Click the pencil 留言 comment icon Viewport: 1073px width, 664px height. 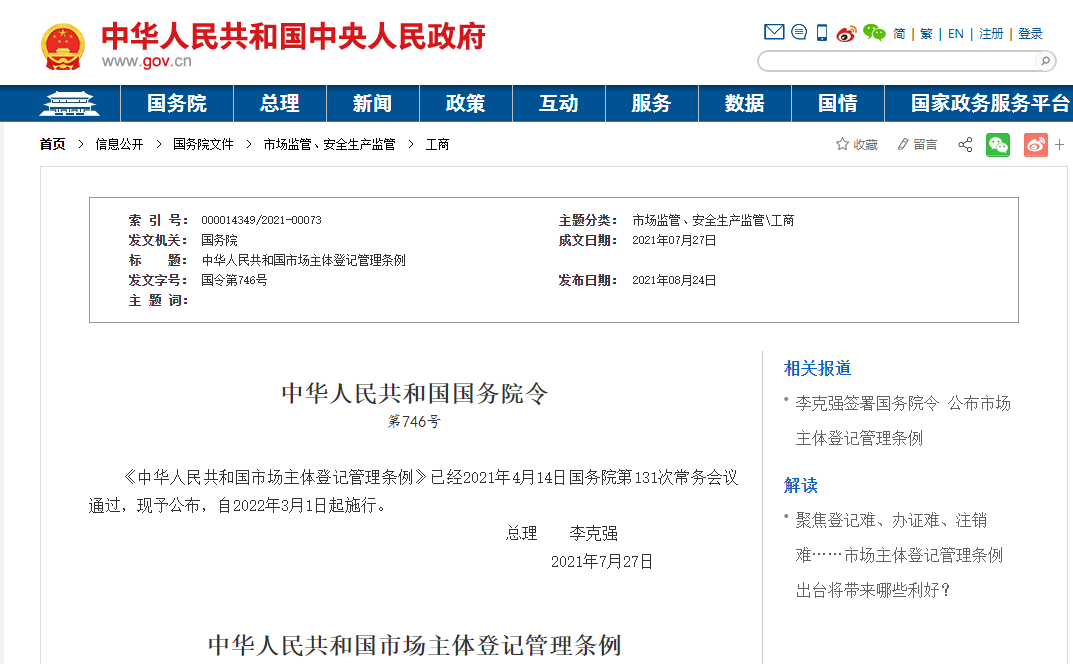click(x=917, y=144)
